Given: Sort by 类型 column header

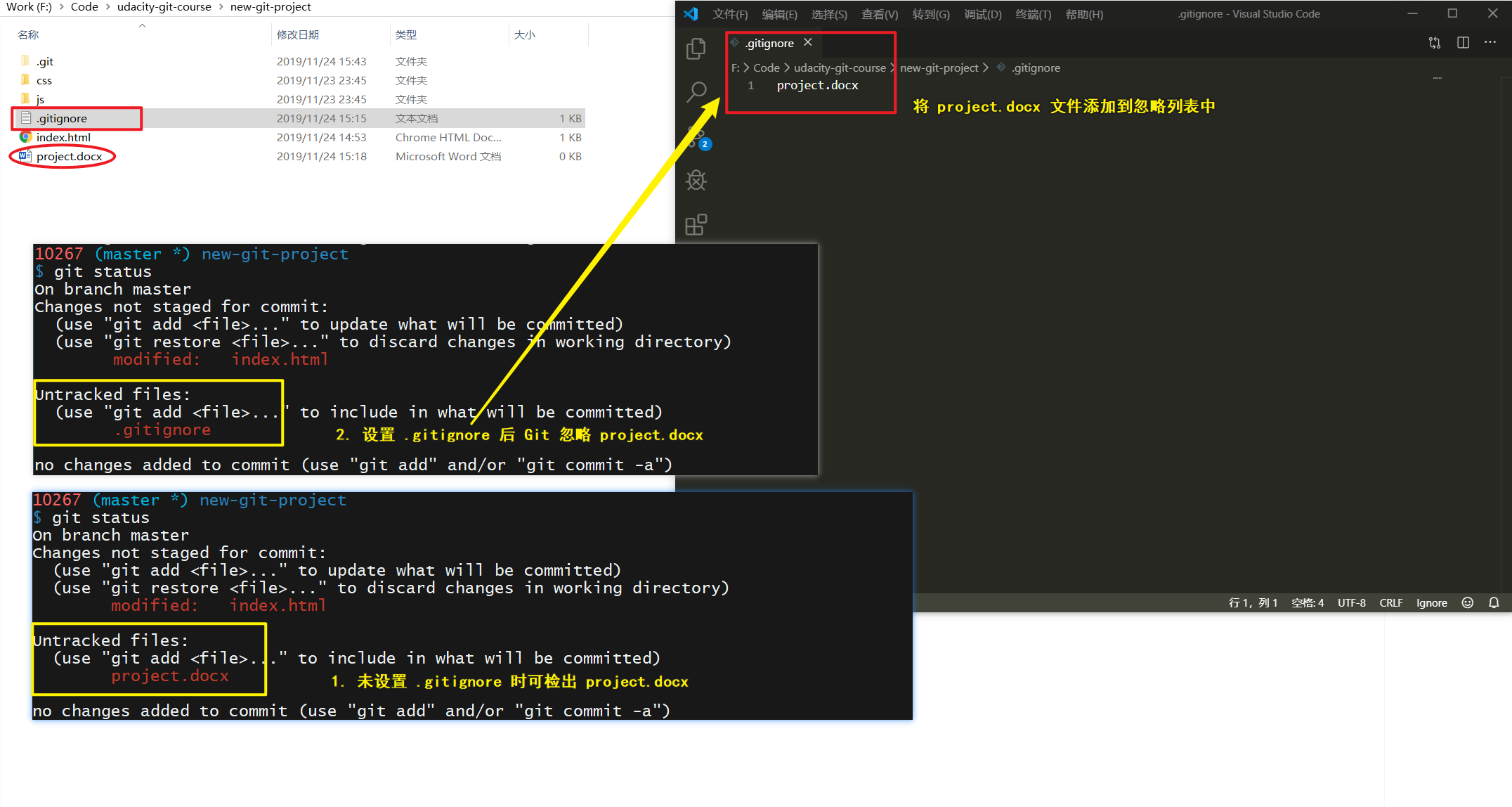Looking at the screenshot, I should (405, 34).
